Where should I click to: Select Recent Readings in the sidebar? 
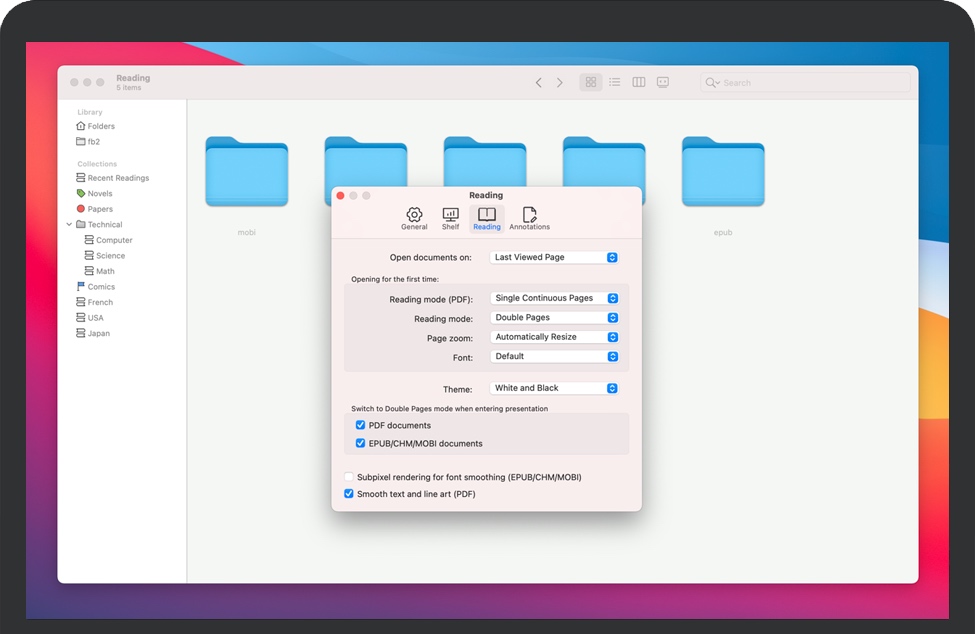point(117,178)
